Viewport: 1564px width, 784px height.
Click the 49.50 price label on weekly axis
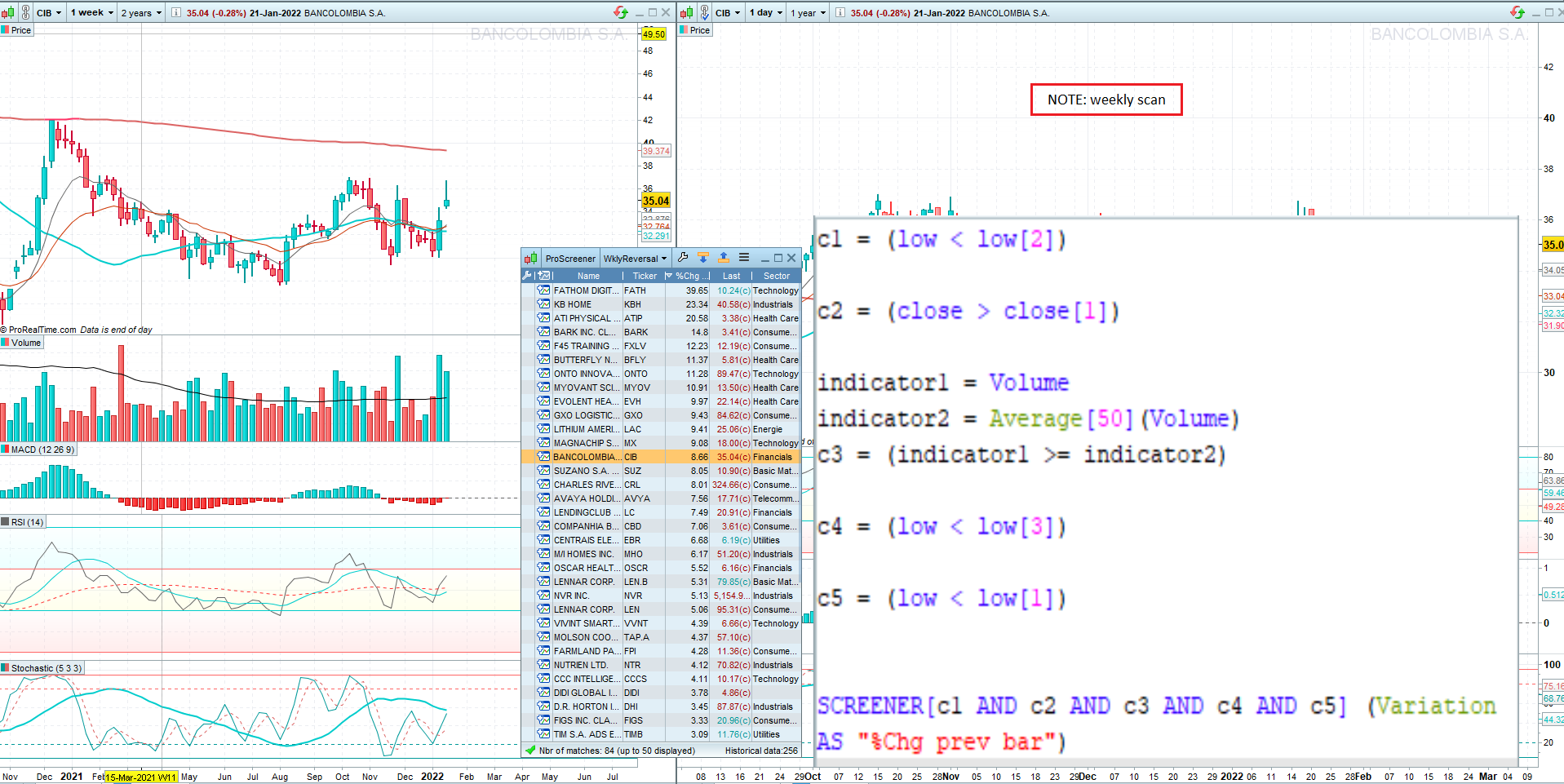(654, 34)
